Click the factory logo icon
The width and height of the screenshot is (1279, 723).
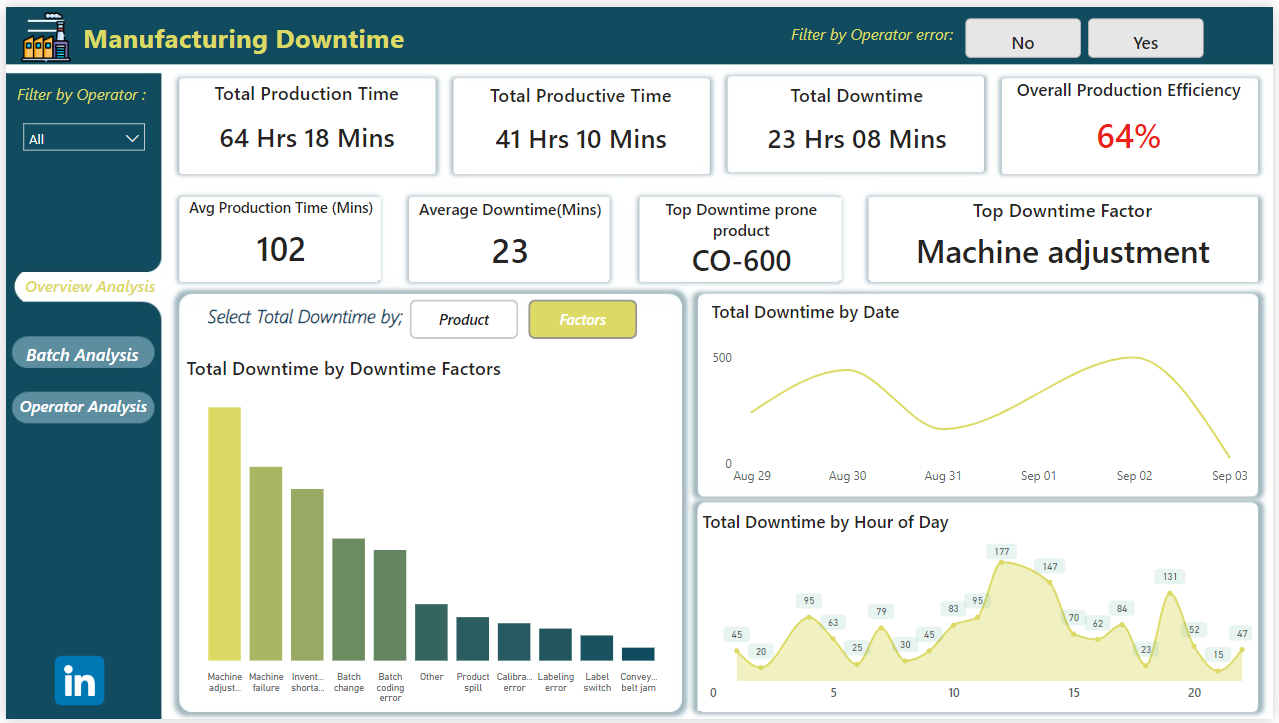[46, 39]
